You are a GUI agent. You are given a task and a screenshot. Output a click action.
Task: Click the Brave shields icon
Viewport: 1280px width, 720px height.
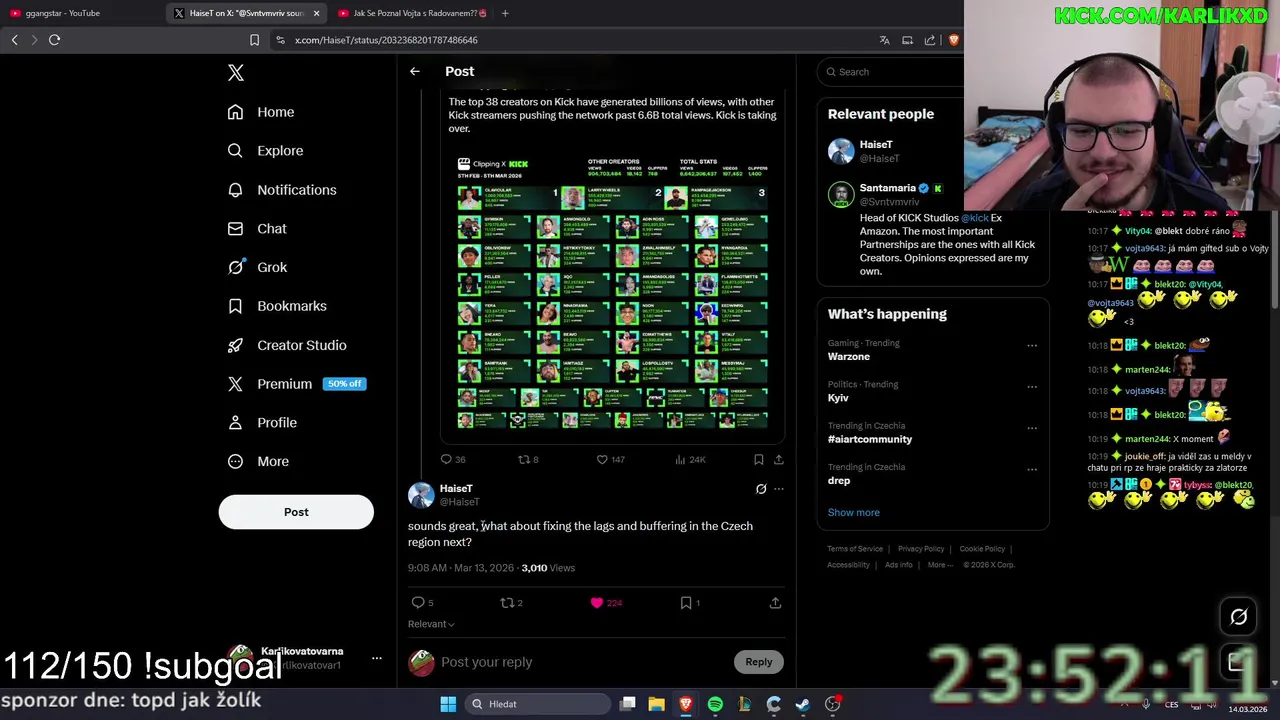[953, 40]
